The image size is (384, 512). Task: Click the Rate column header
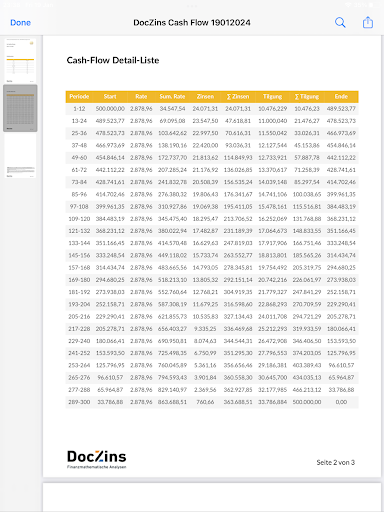(141, 97)
